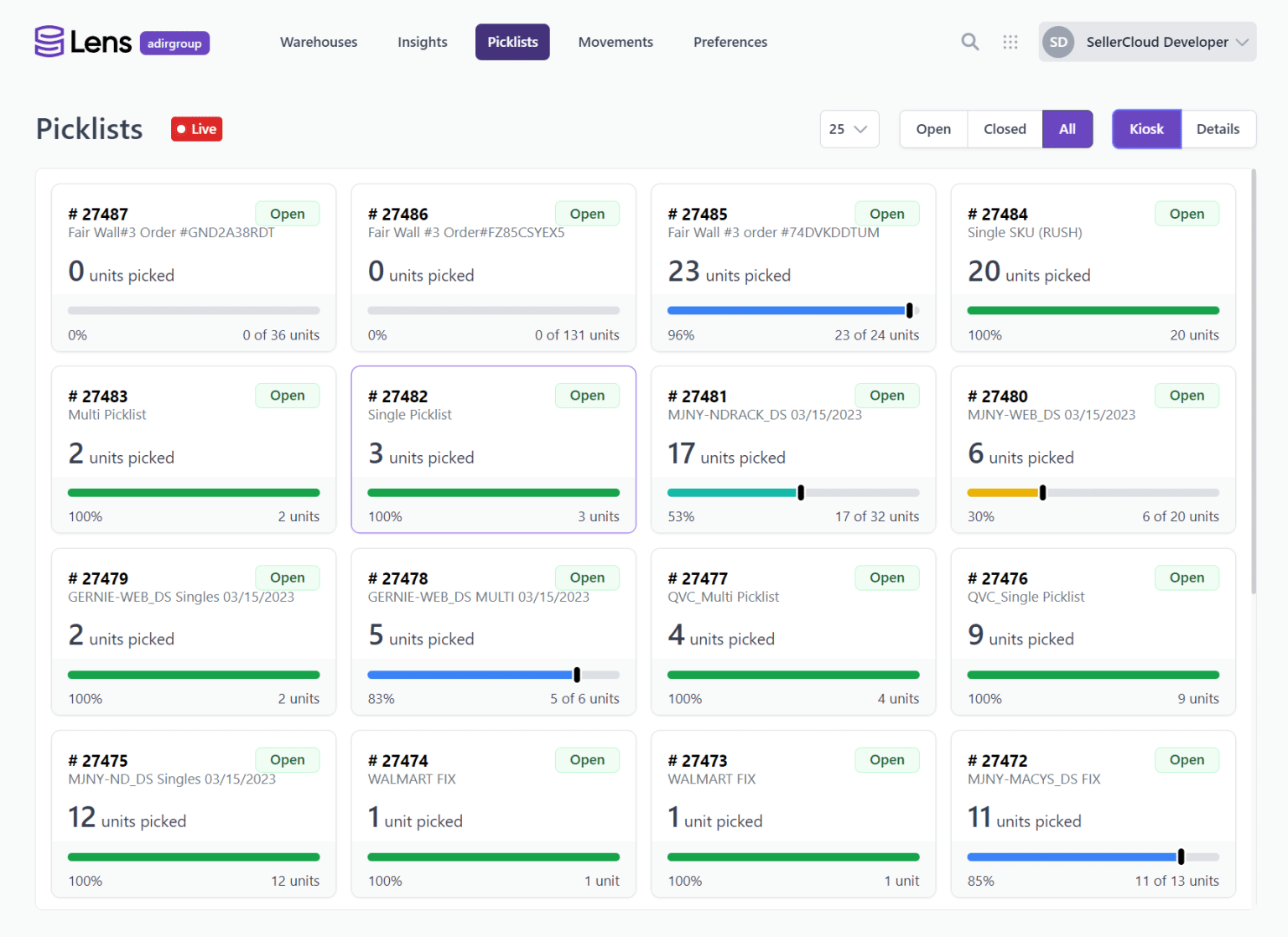
Task: Open the page size dropdown showing 25
Action: click(849, 129)
